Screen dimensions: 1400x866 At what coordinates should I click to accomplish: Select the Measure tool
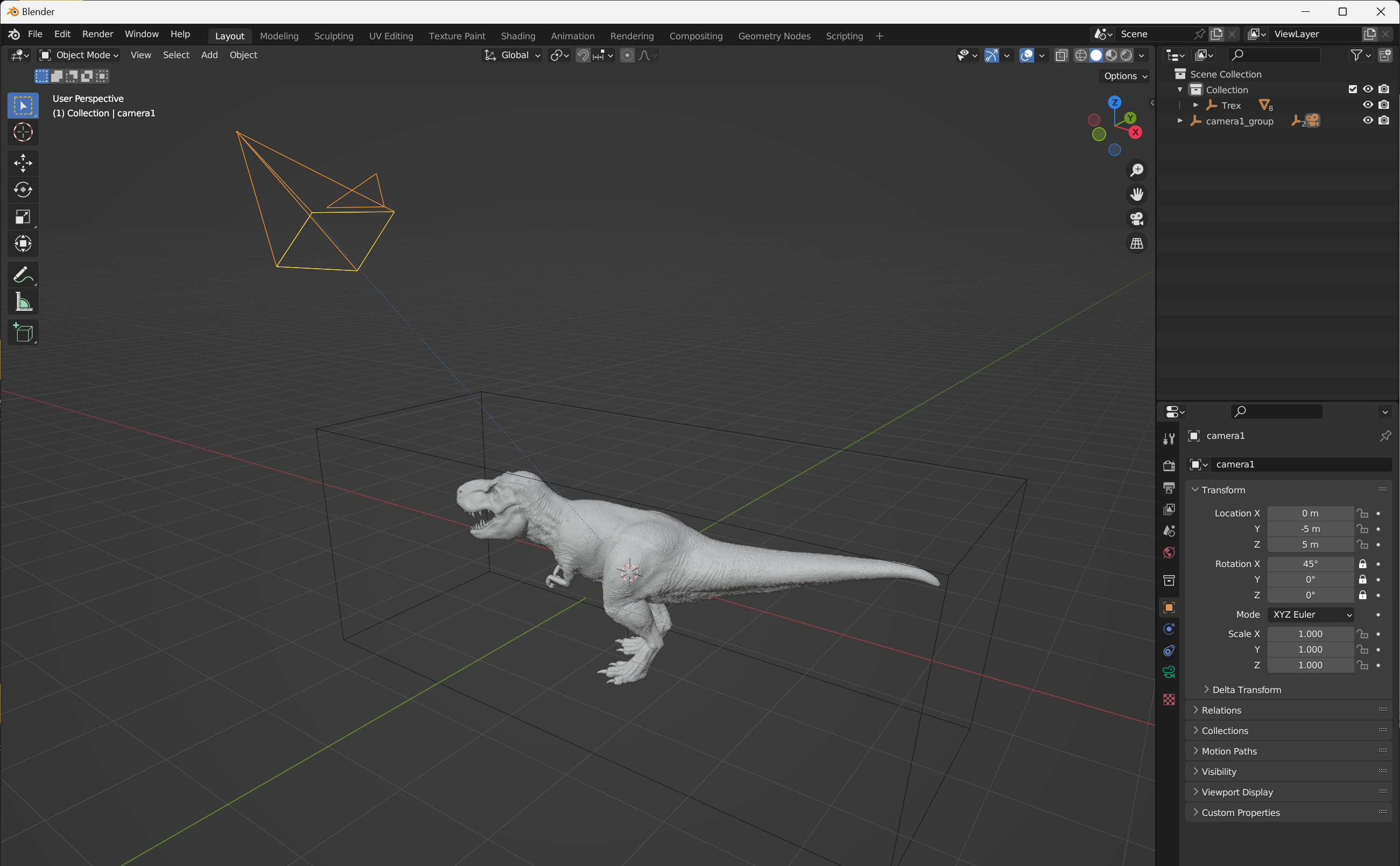click(x=23, y=301)
